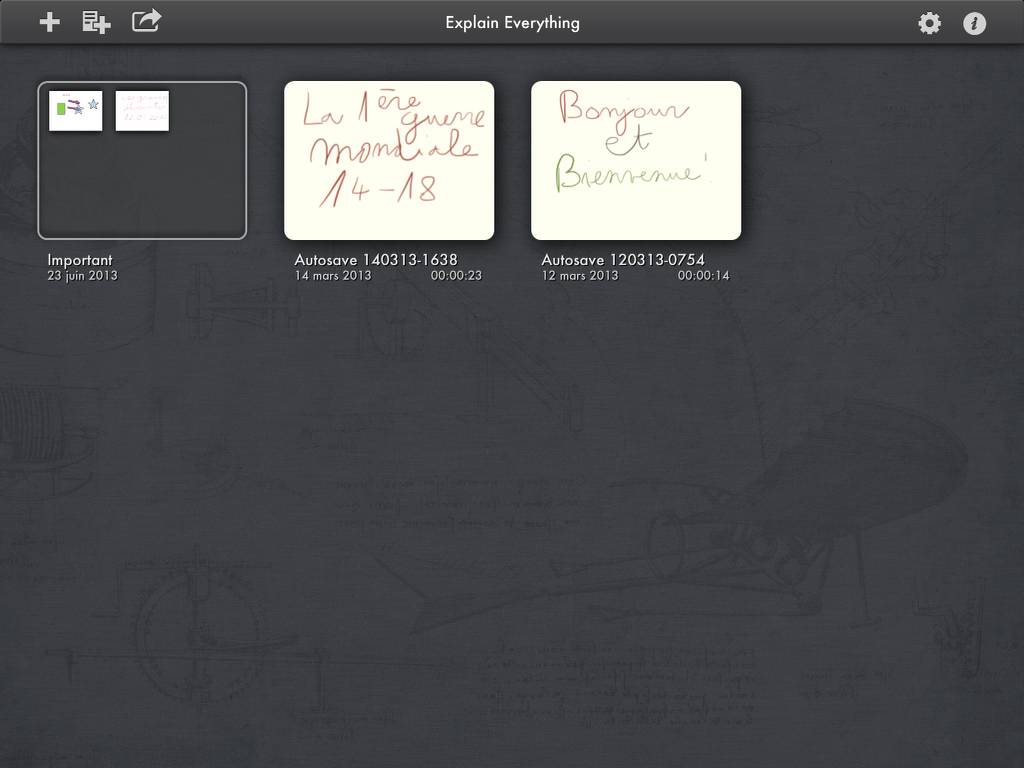Click the 23 juin 2013 date text
Screen dimensions: 1024x768
(x=82, y=275)
